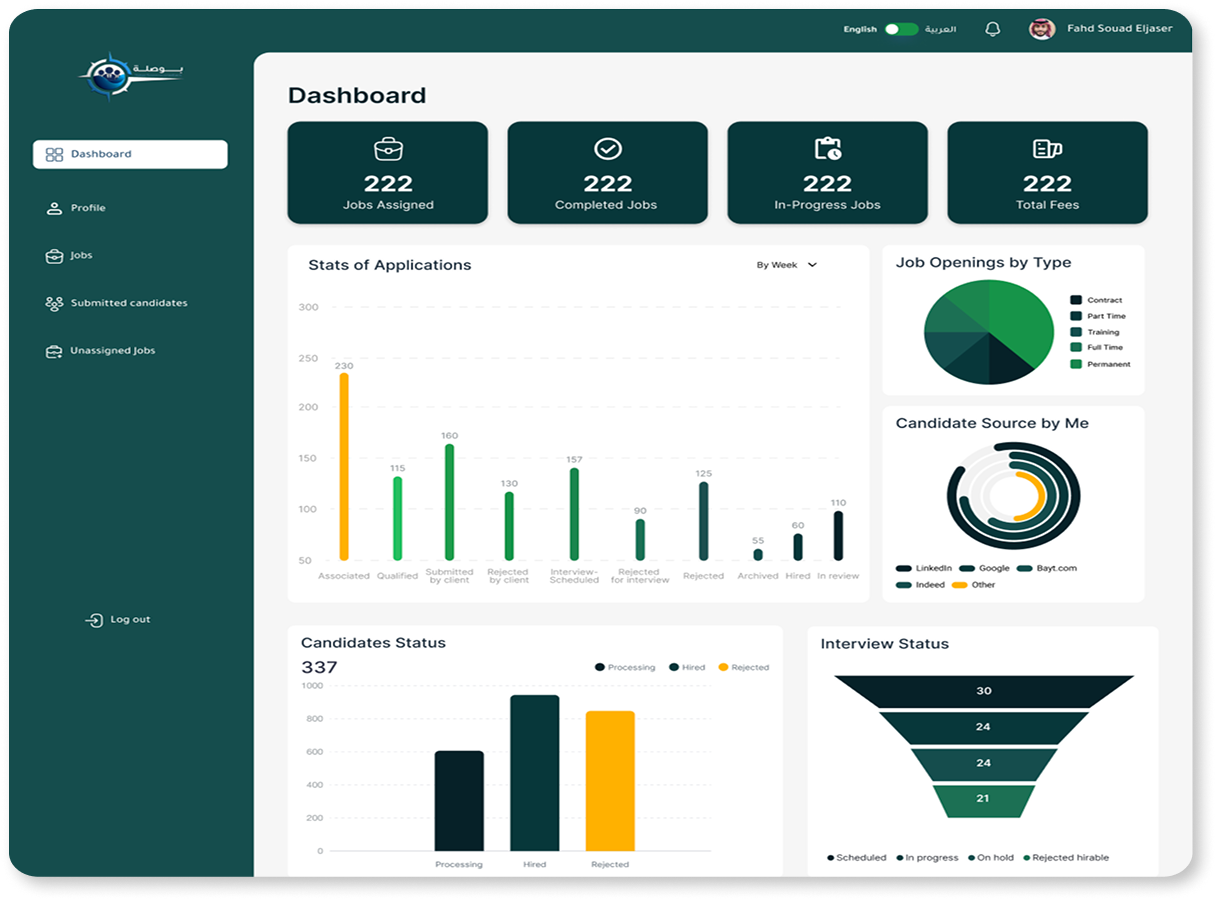Open notifications bell icon
Viewport: 1217px width, 901px height.
tap(992, 29)
